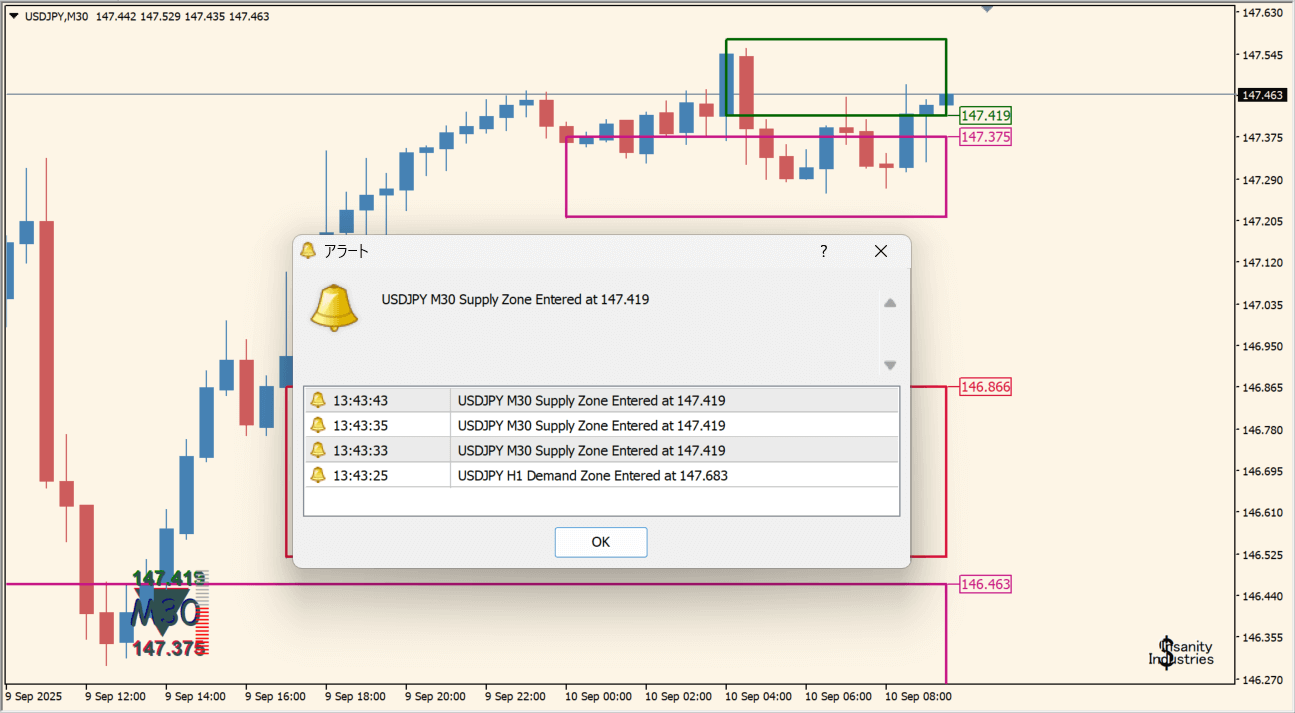Click the question mark help button
1295x713 pixels.
pos(823,251)
